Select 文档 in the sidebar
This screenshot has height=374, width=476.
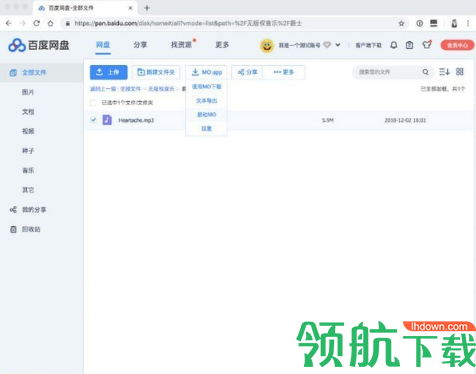coord(28,112)
